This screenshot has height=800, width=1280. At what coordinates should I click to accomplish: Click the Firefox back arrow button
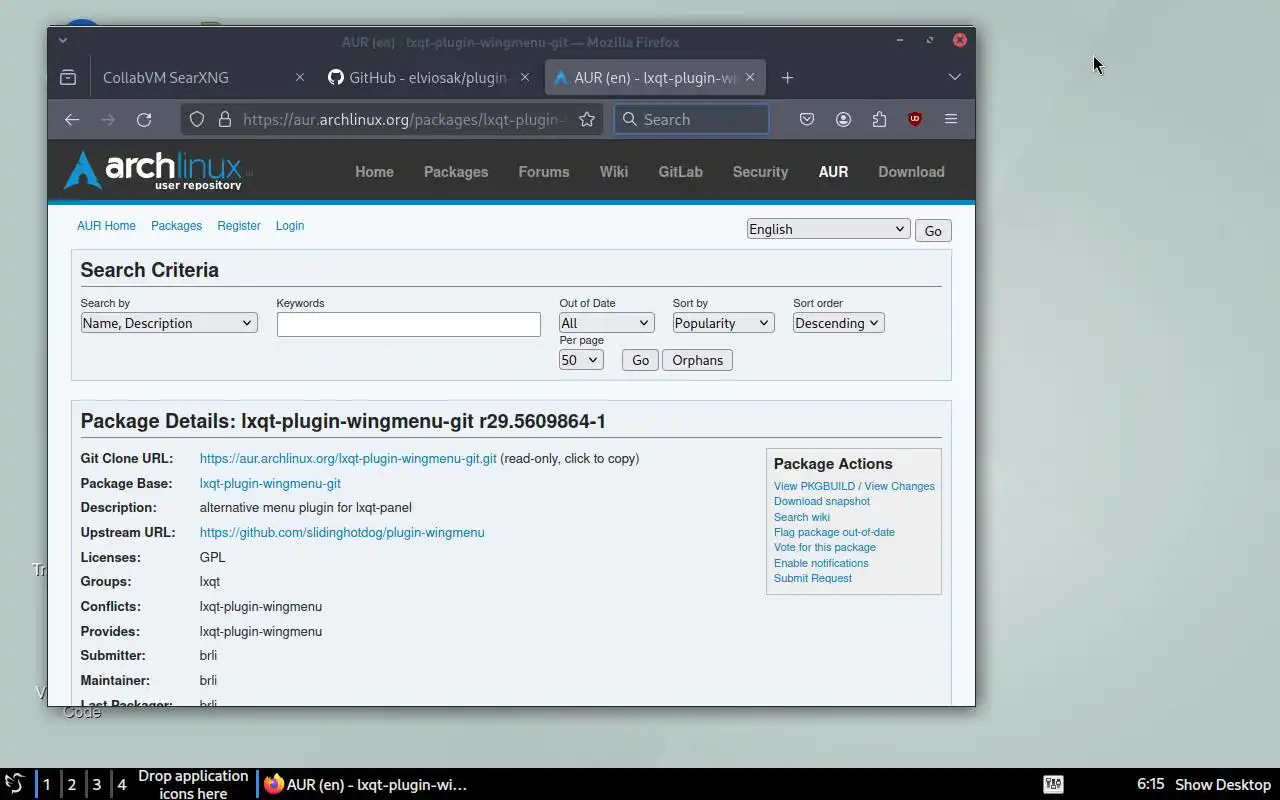pos(72,119)
